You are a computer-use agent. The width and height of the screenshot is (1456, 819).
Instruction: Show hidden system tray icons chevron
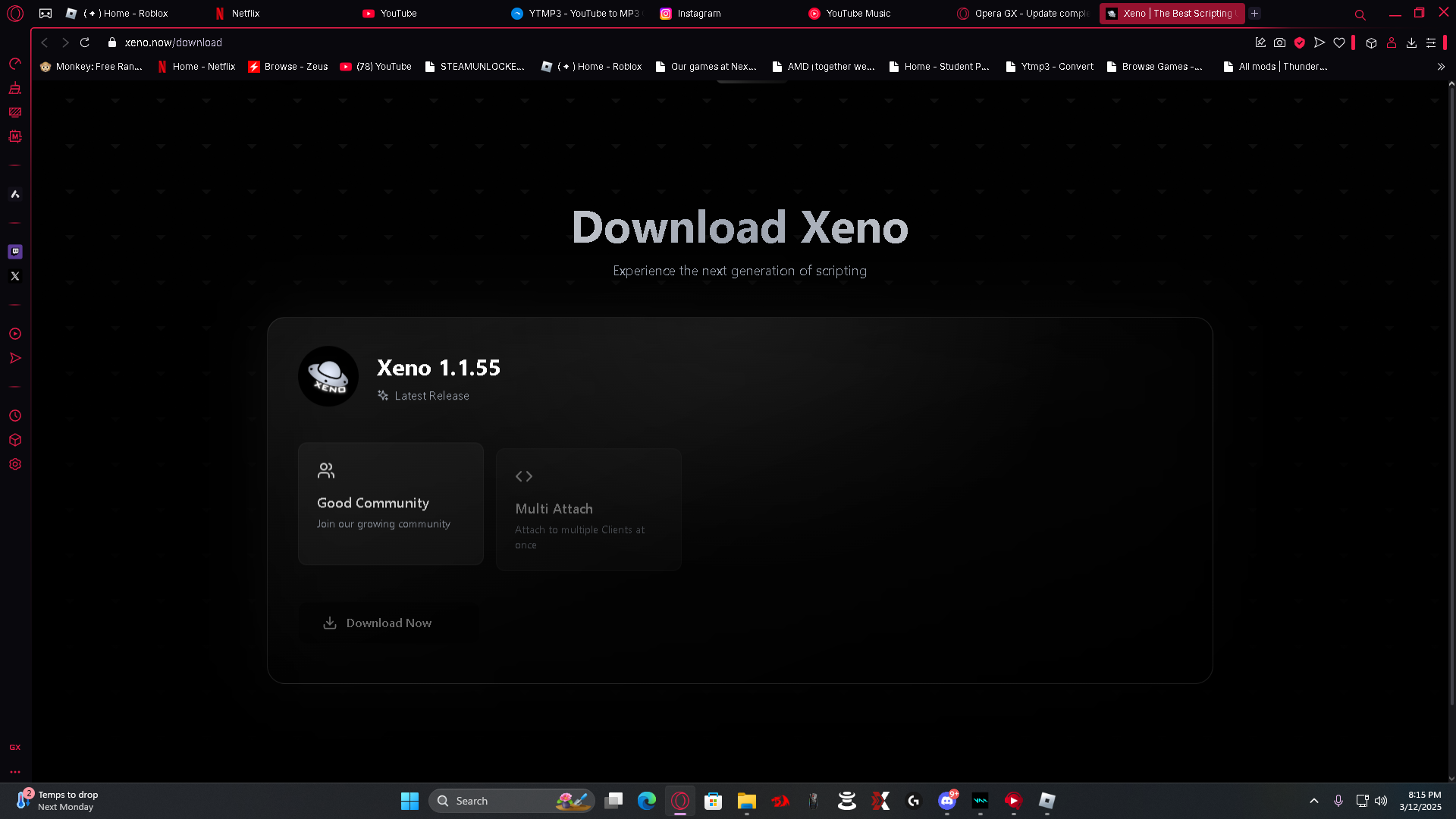click(1314, 801)
